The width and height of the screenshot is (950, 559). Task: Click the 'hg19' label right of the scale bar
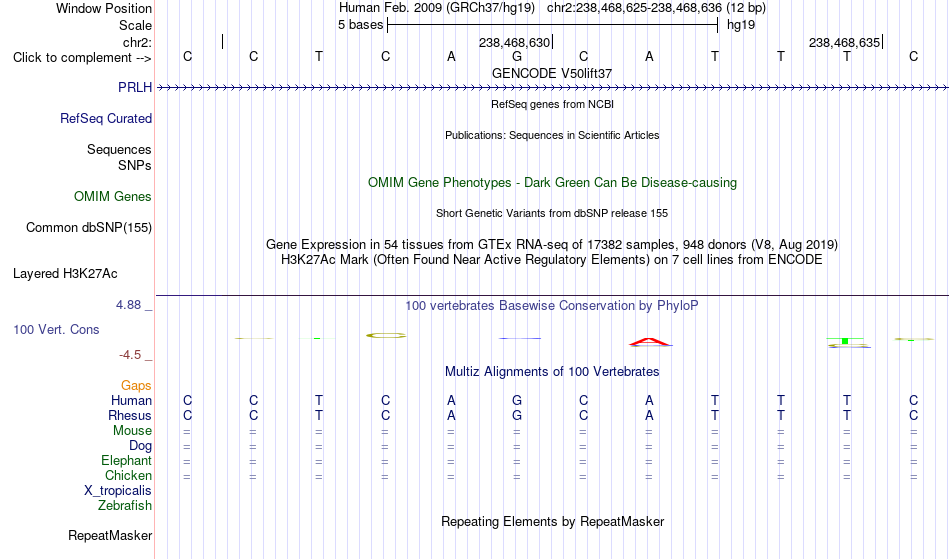741,25
